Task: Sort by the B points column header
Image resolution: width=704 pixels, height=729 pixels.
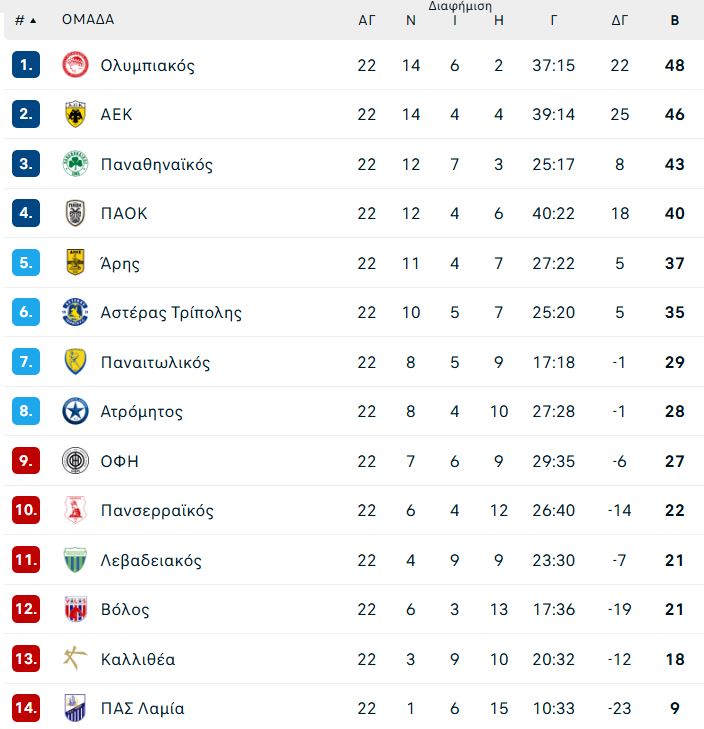Action: click(x=675, y=20)
